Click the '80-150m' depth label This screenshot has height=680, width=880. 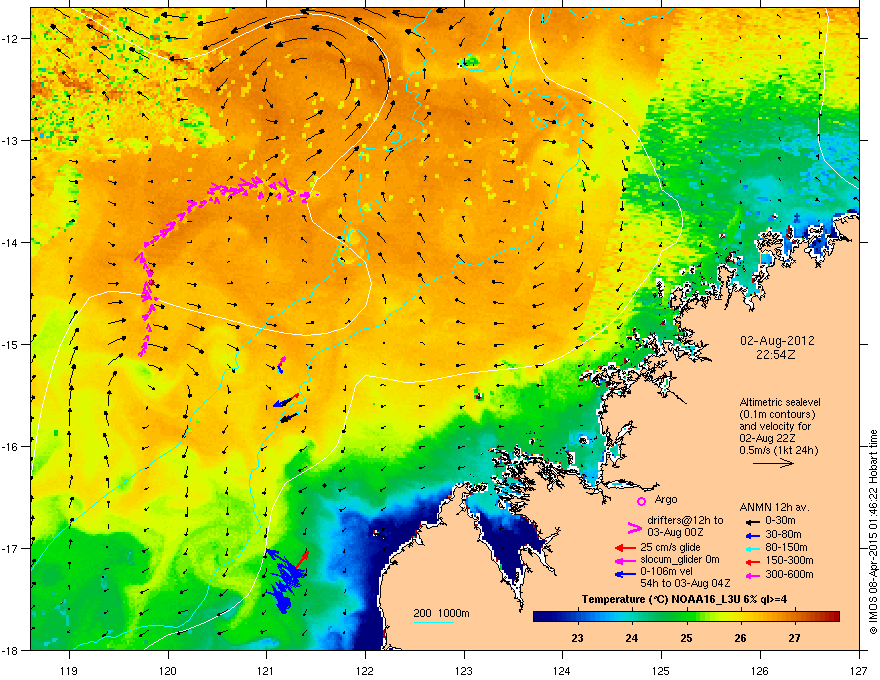(x=786, y=548)
